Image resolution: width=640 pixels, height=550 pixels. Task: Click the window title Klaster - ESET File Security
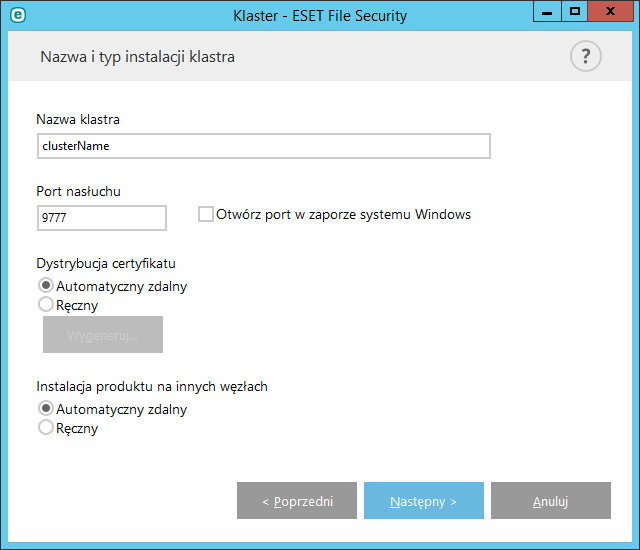pos(320,16)
